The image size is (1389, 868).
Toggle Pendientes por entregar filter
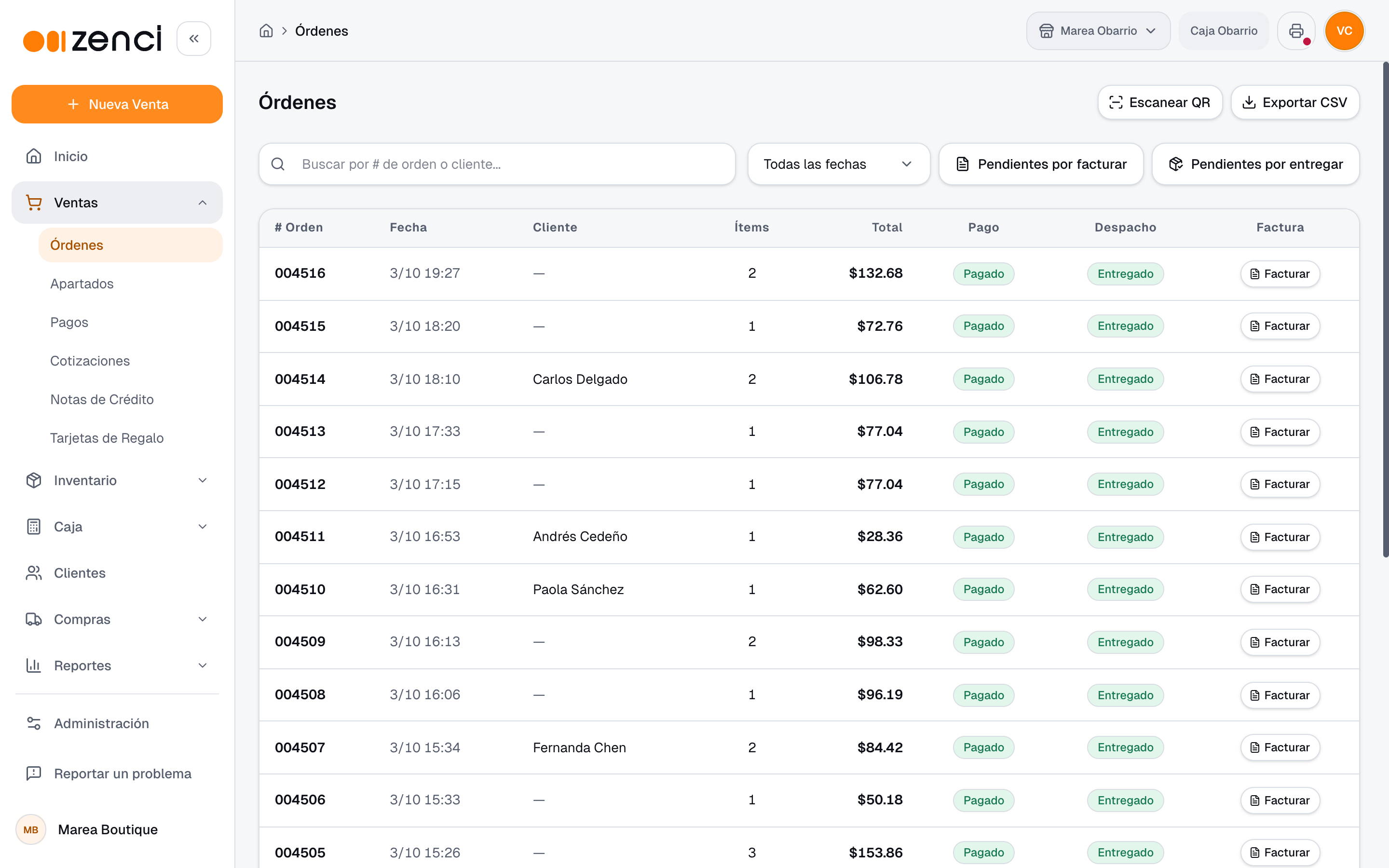[x=1256, y=164]
